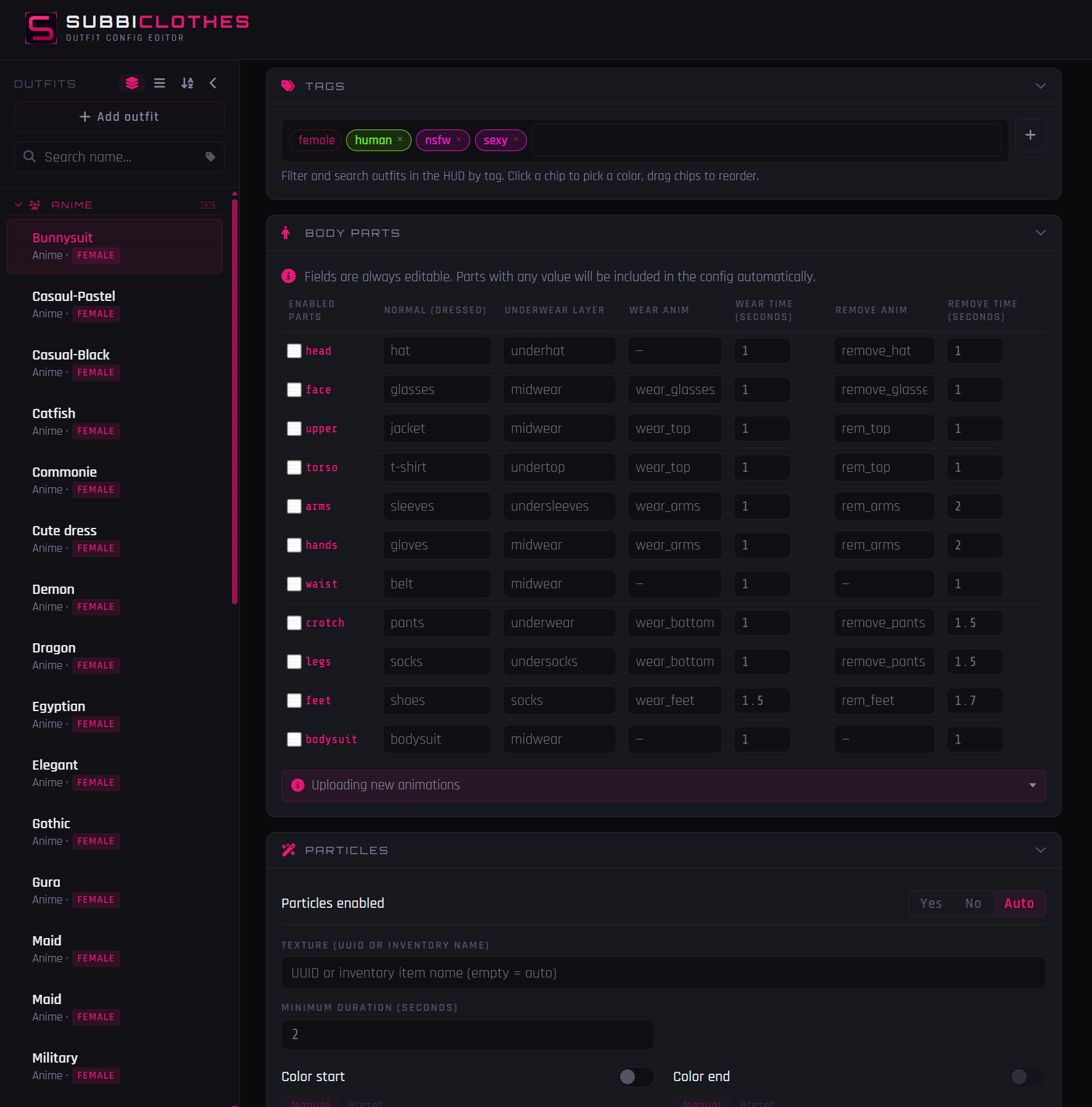1092x1107 pixels.
Task: Open the Dragon outfit
Action: pyautogui.click(x=115, y=656)
